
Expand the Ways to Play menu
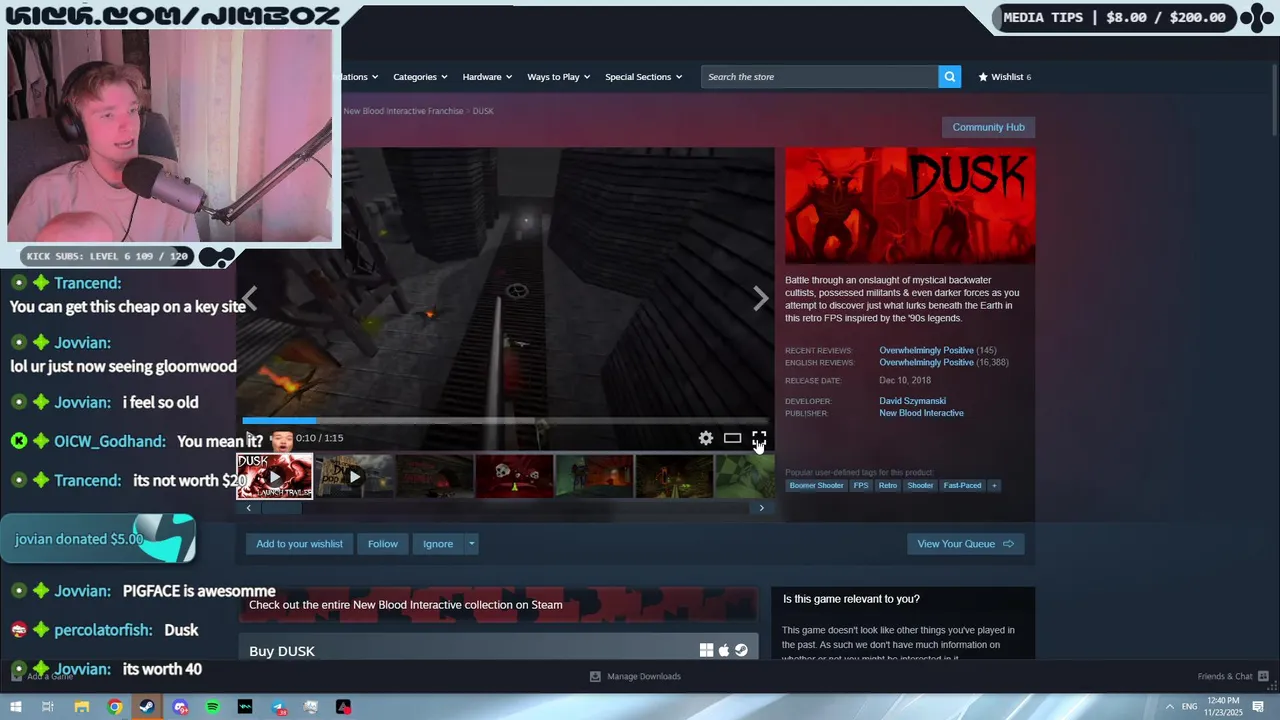click(558, 77)
